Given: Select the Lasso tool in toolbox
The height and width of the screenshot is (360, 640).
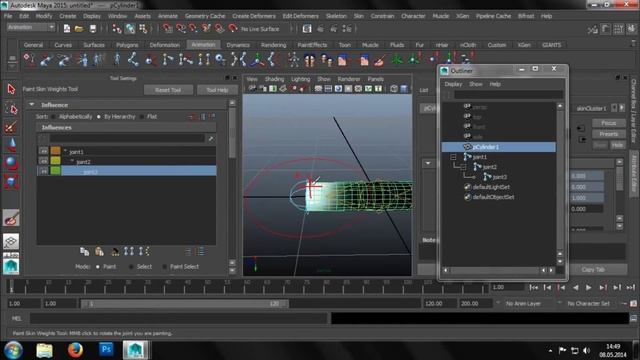Looking at the screenshot, I should 11,109.
